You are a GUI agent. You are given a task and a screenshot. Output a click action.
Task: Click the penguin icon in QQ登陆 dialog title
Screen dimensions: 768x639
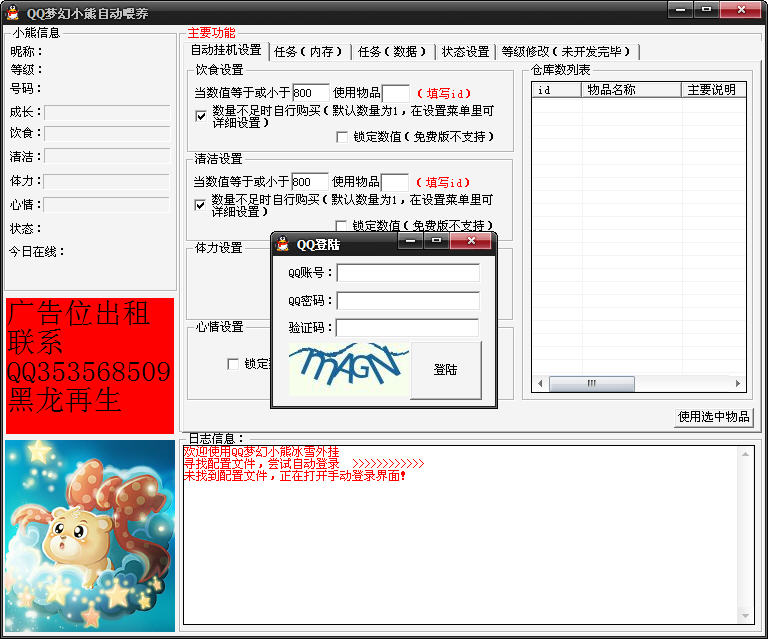tap(283, 243)
